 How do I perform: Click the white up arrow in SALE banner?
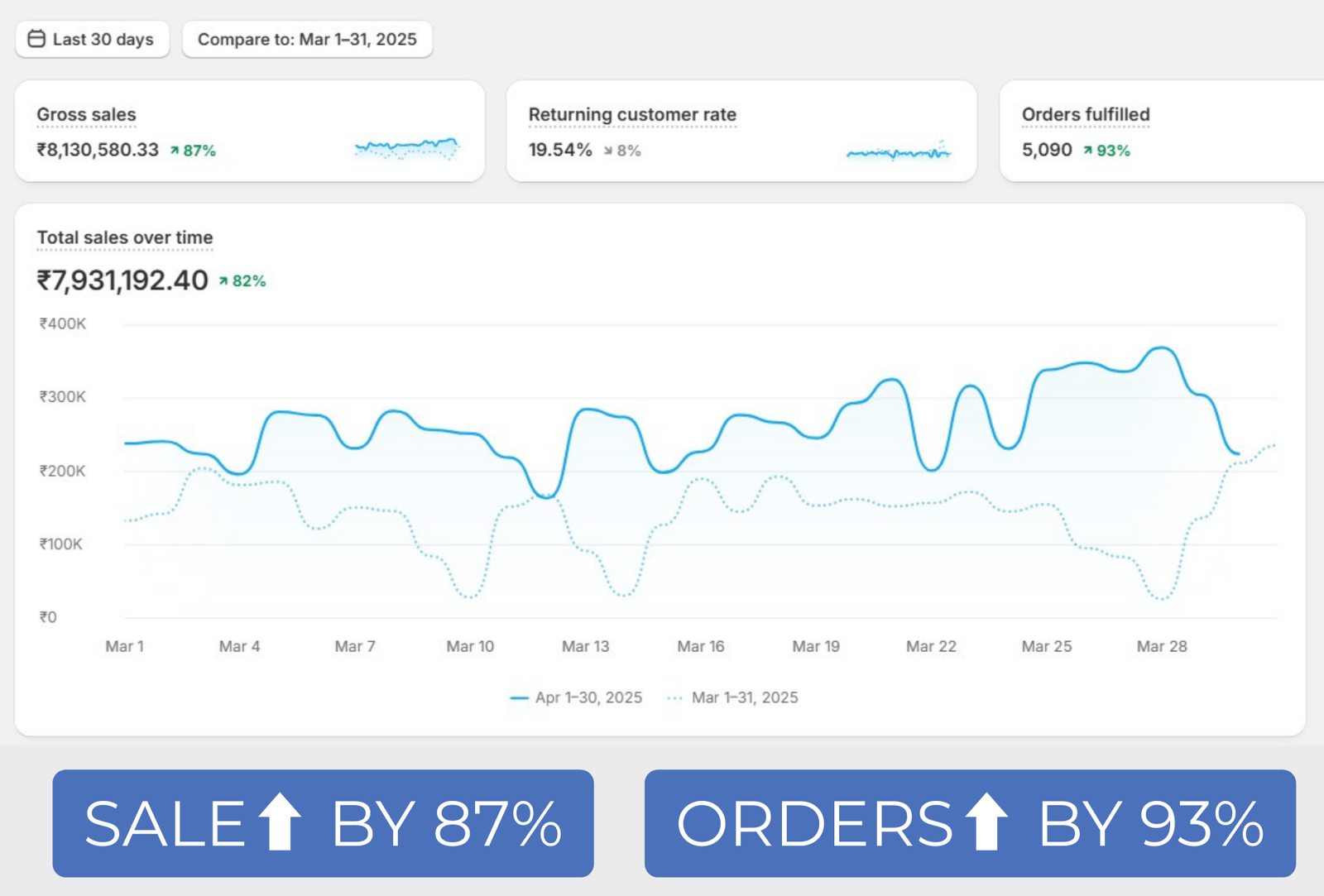point(280,822)
